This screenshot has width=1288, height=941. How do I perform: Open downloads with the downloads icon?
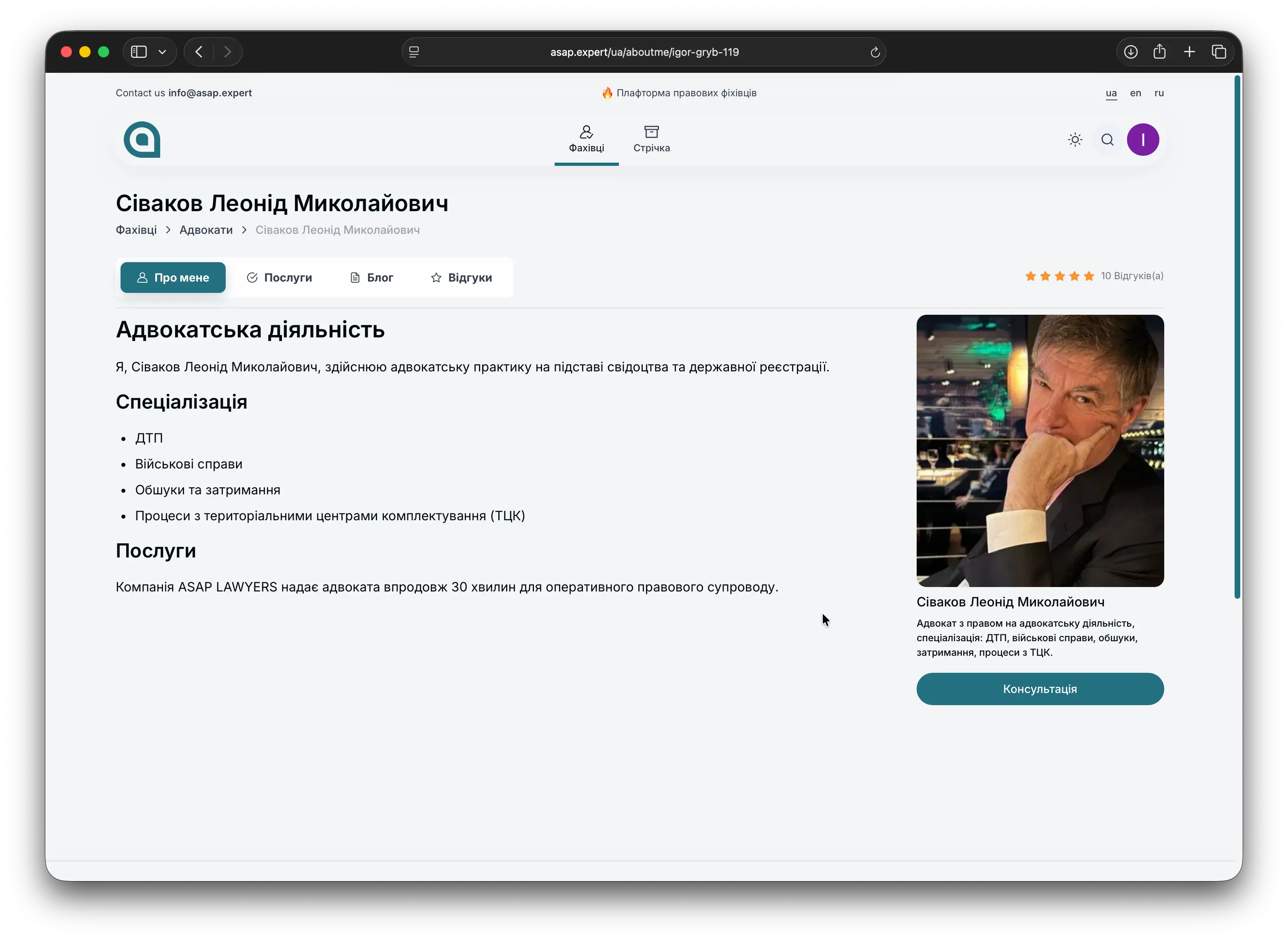[1131, 51]
